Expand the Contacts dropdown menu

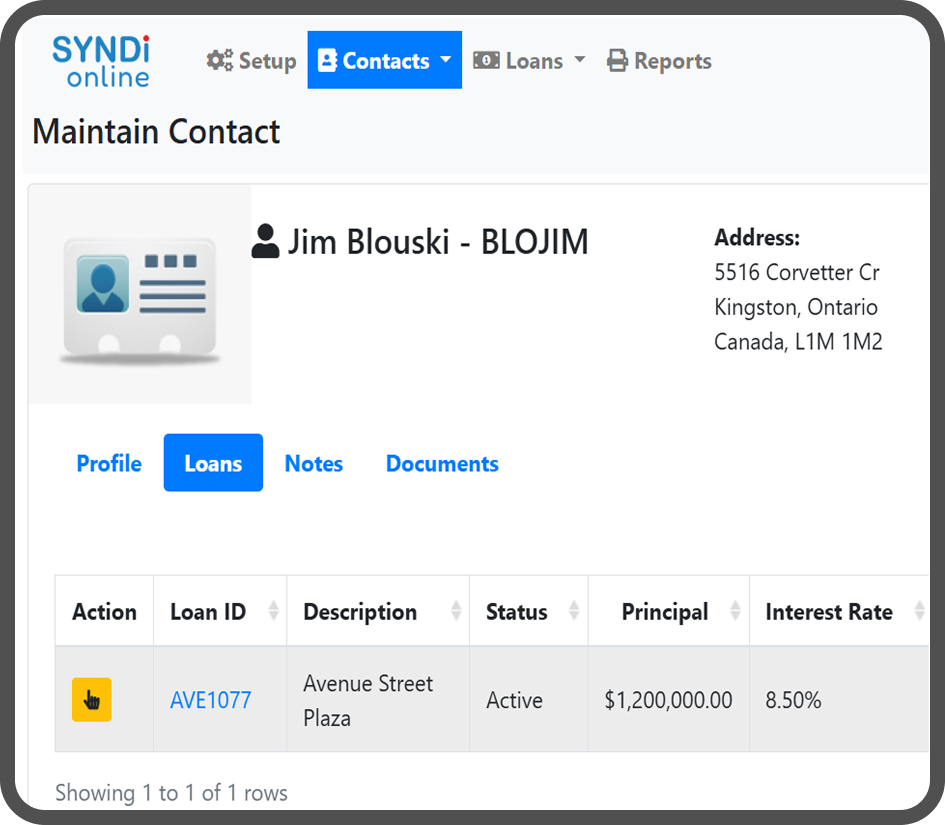coord(384,61)
